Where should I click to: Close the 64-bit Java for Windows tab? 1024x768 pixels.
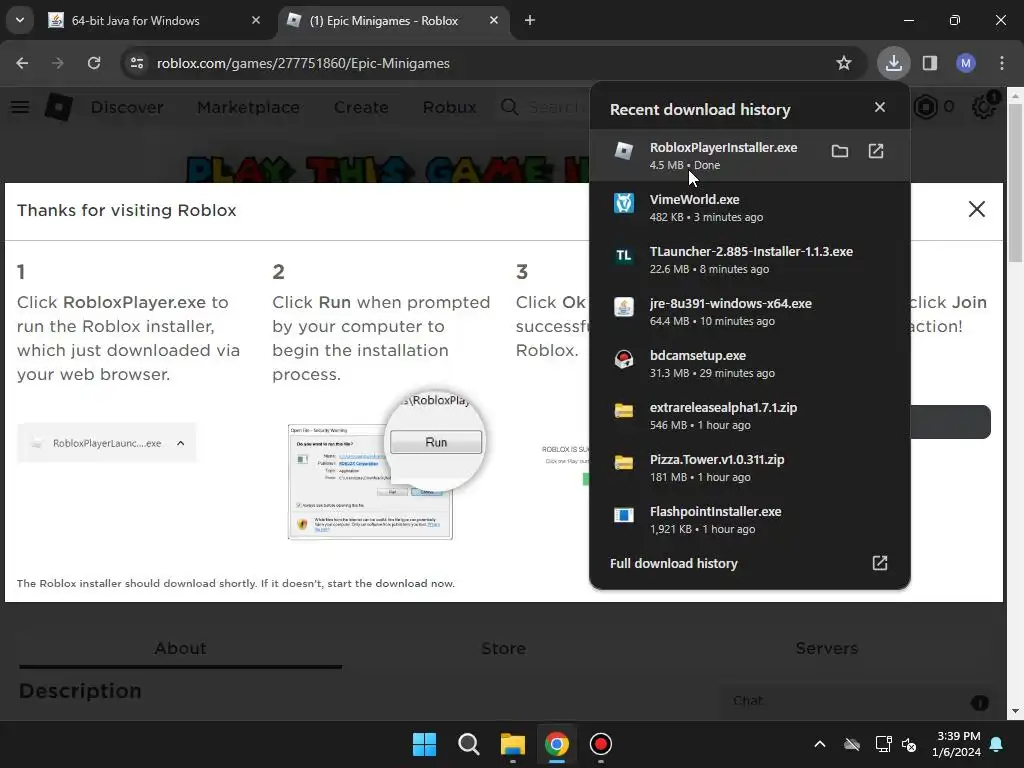(x=256, y=20)
